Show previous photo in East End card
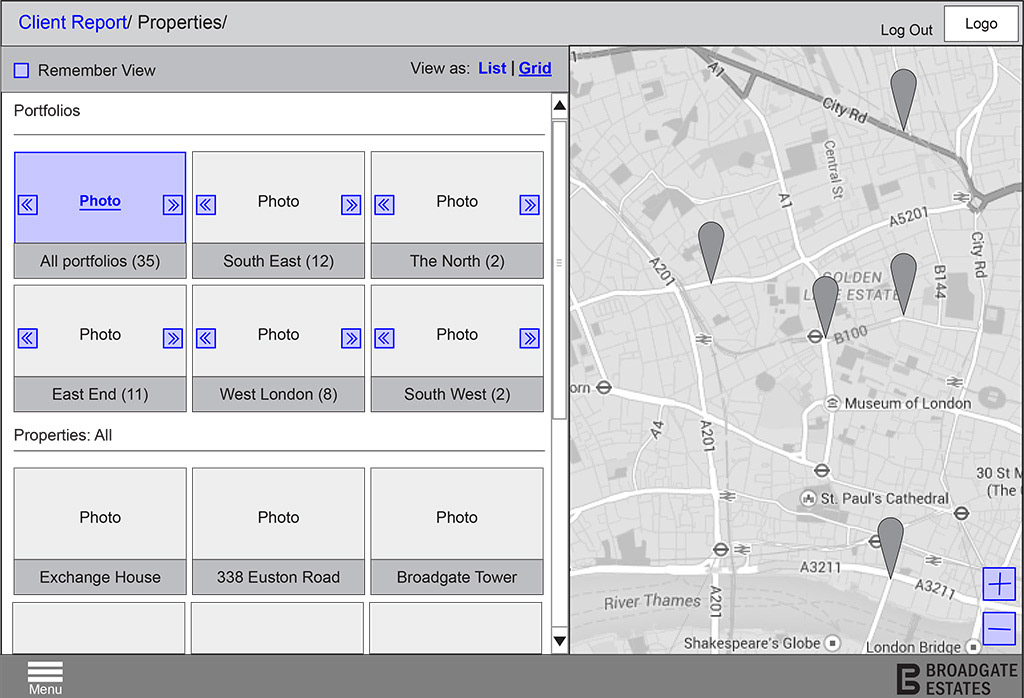Image resolution: width=1024 pixels, height=698 pixels. 27,338
